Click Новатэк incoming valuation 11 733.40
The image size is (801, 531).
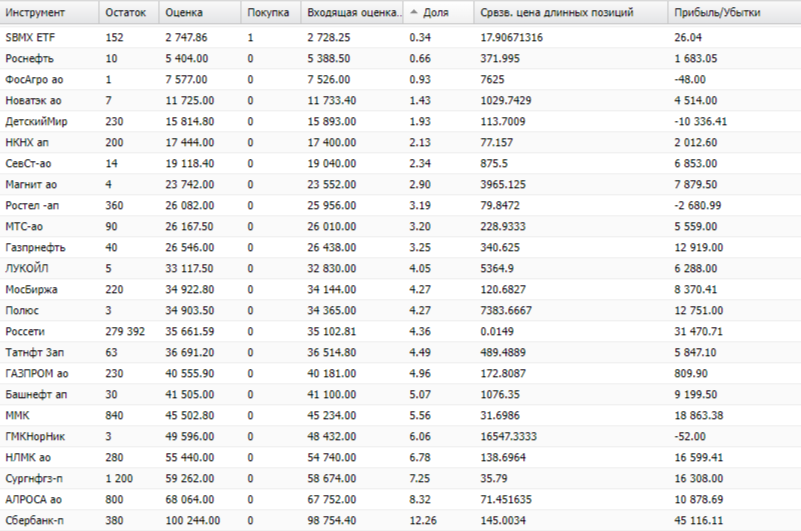point(332,100)
